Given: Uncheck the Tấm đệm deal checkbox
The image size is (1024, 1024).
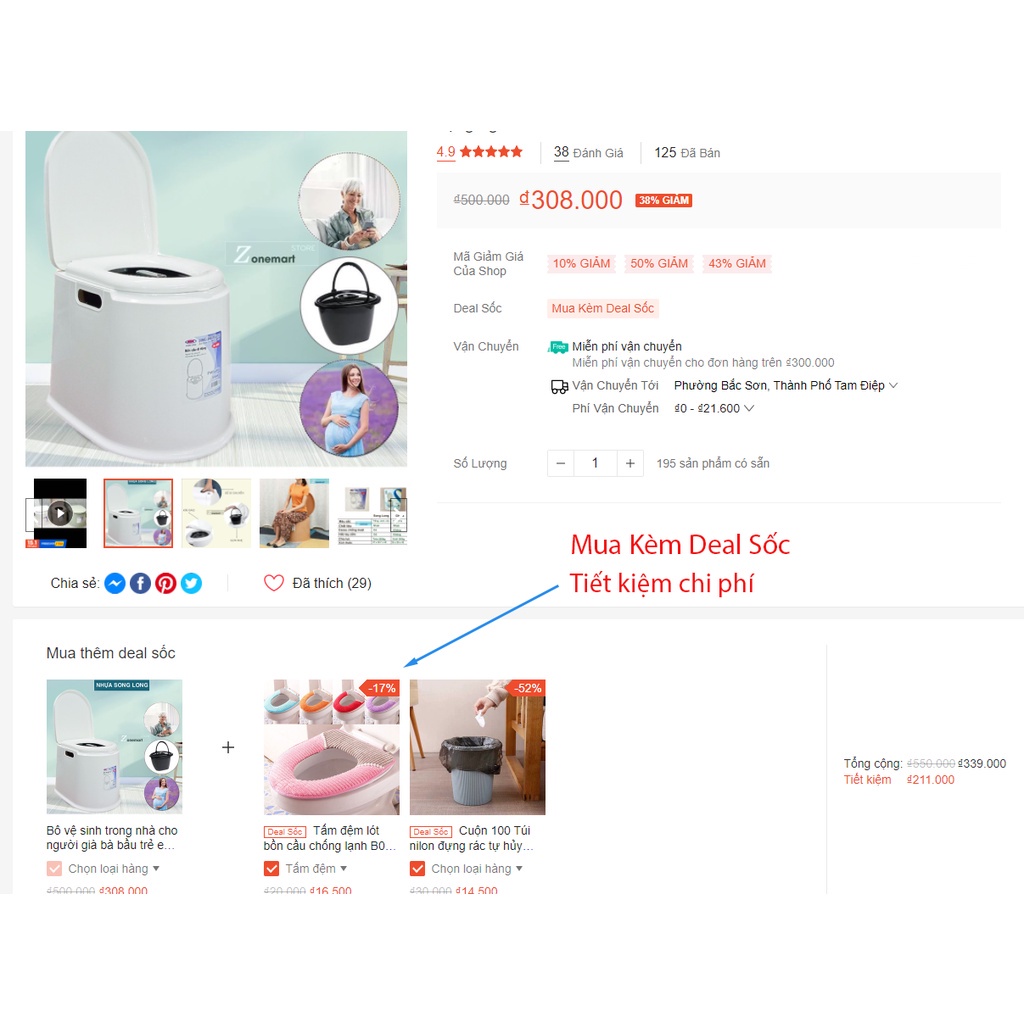Looking at the screenshot, I should (272, 869).
